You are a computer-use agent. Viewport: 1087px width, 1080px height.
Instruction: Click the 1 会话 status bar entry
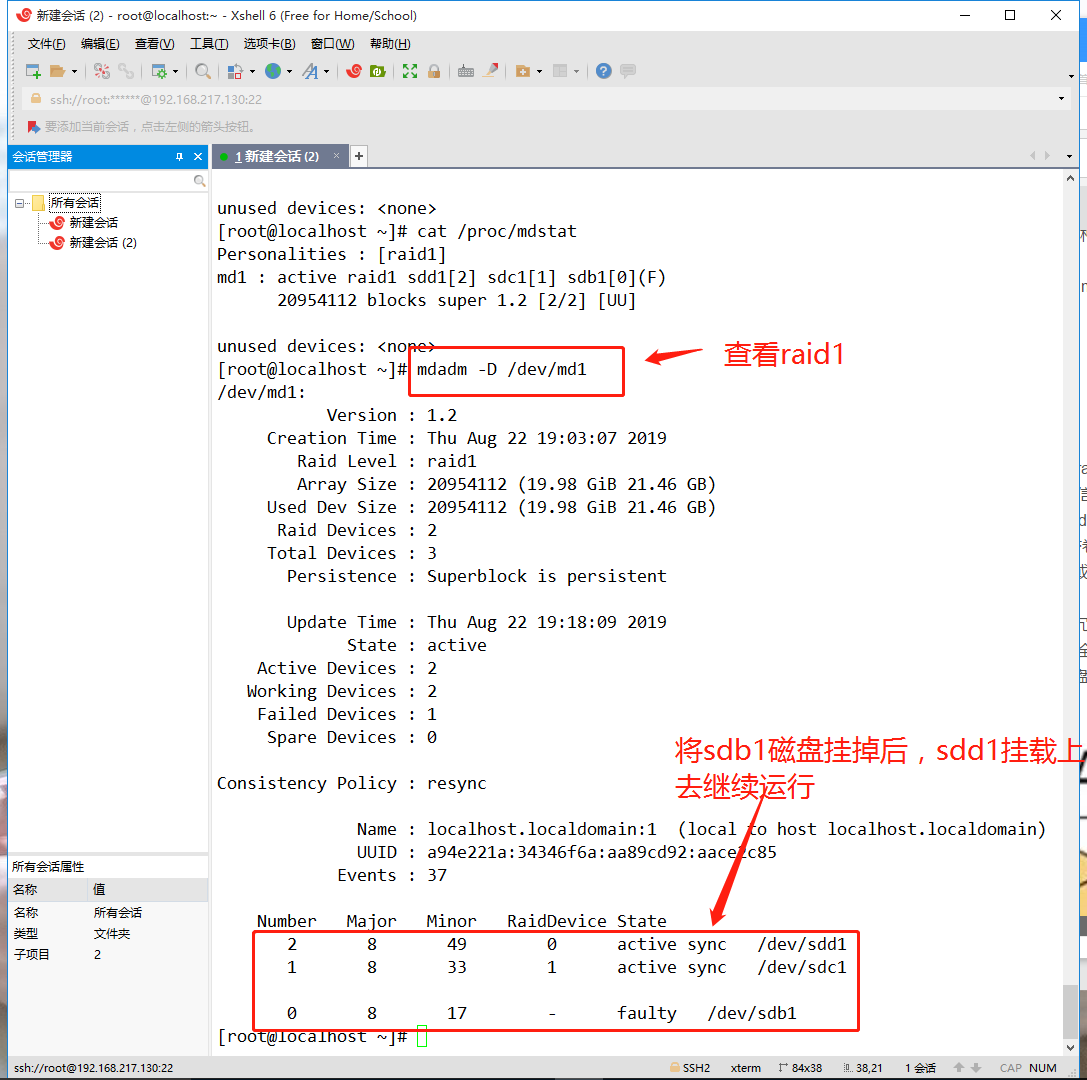pyautogui.click(x=921, y=1068)
